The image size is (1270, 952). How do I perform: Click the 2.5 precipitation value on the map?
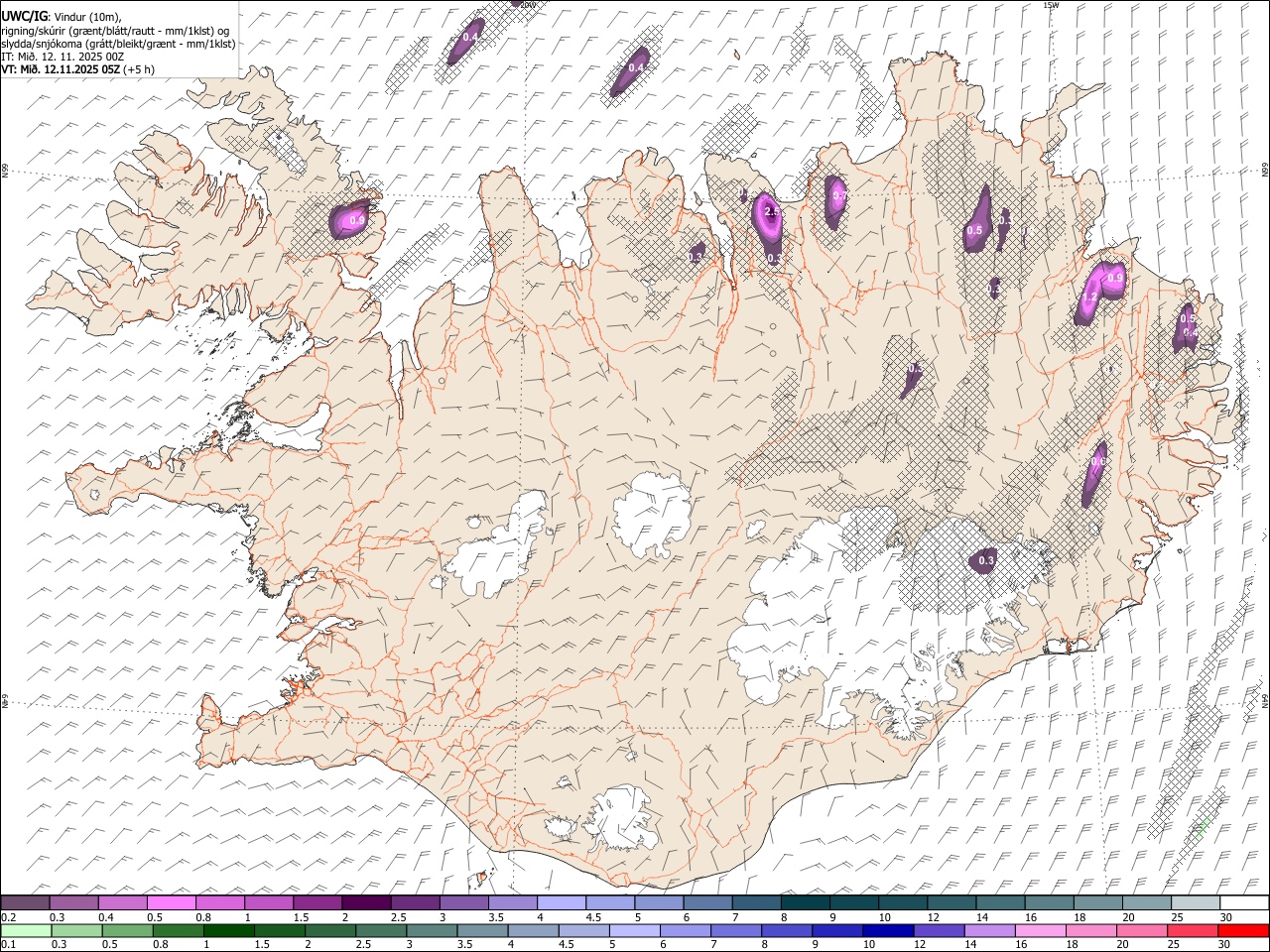tap(772, 212)
